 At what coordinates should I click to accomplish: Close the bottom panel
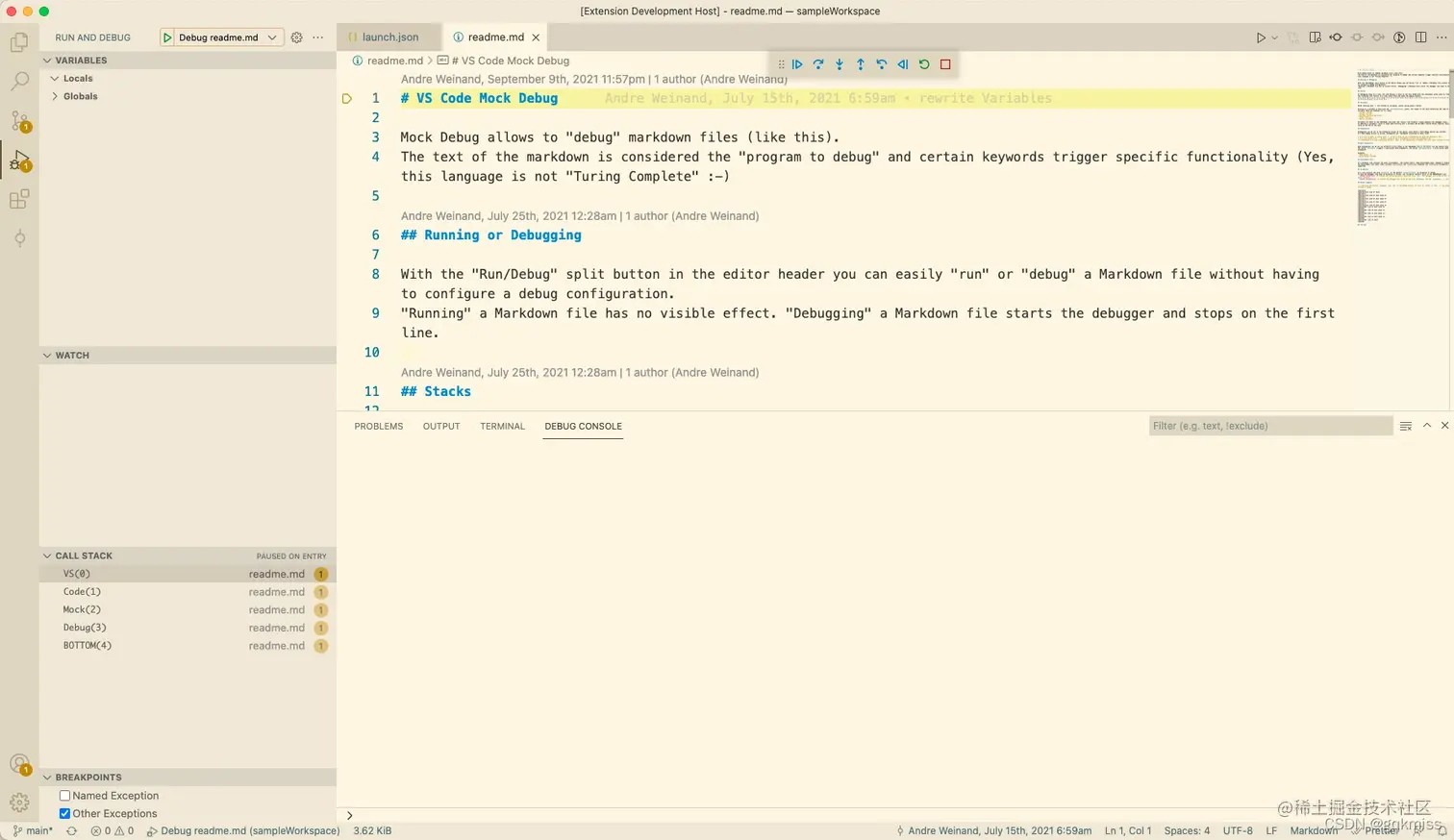point(1444,426)
